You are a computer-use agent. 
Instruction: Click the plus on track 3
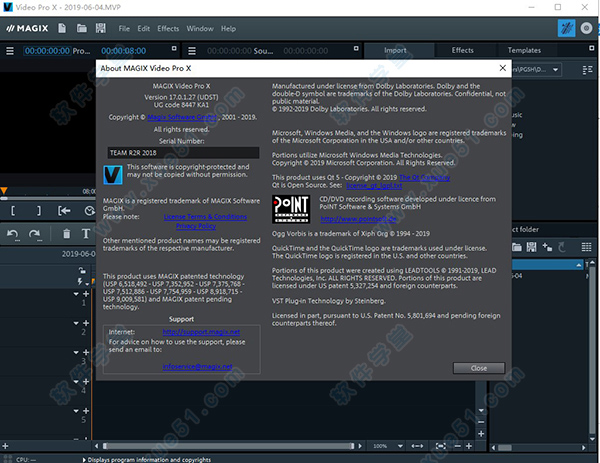86,352
